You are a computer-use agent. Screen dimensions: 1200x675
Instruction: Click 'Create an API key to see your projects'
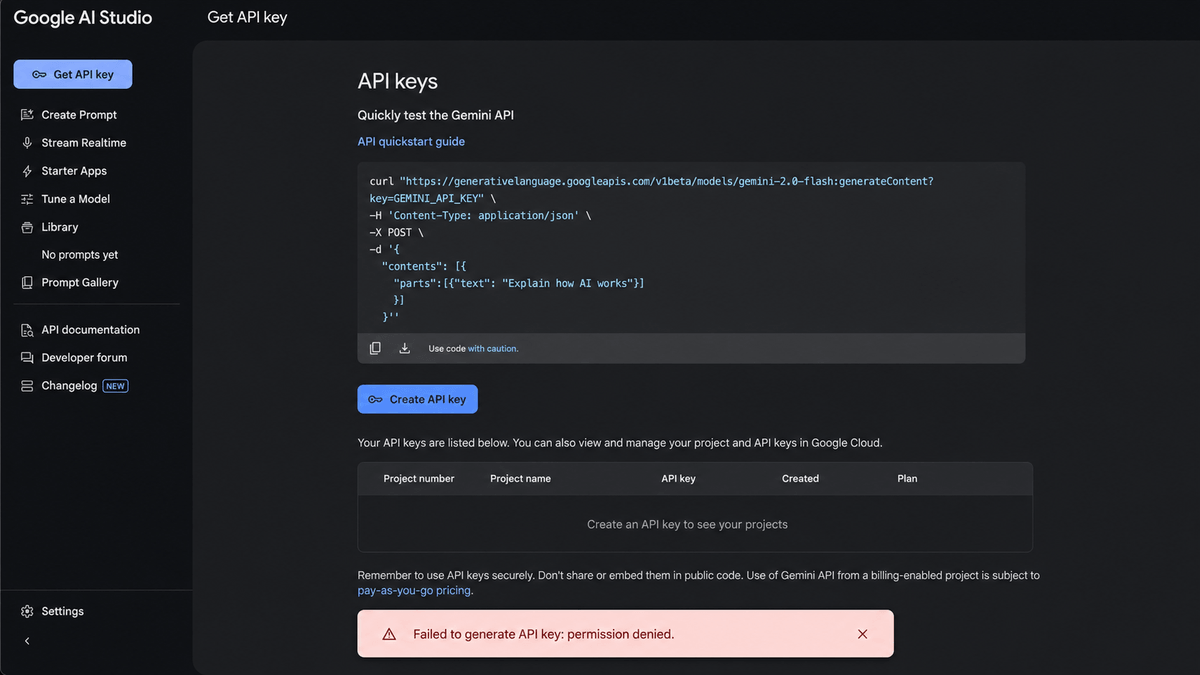coord(687,524)
